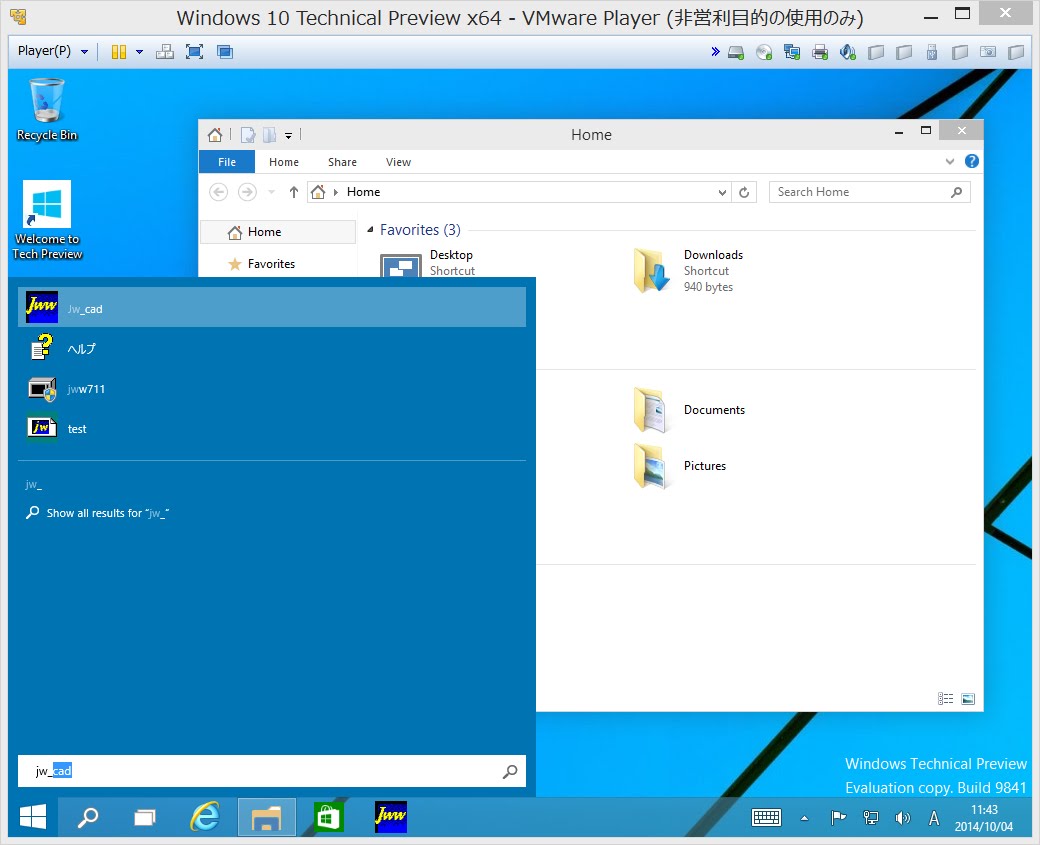The height and width of the screenshot is (845, 1040).
Task: Click the Jww icon on the taskbar
Action: pyautogui.click(x=391, y=817)
